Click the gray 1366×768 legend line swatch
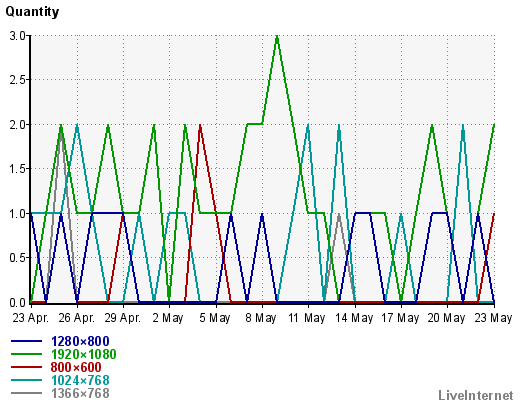Viewport: 520px width, 405px height. tap(27, 393)
